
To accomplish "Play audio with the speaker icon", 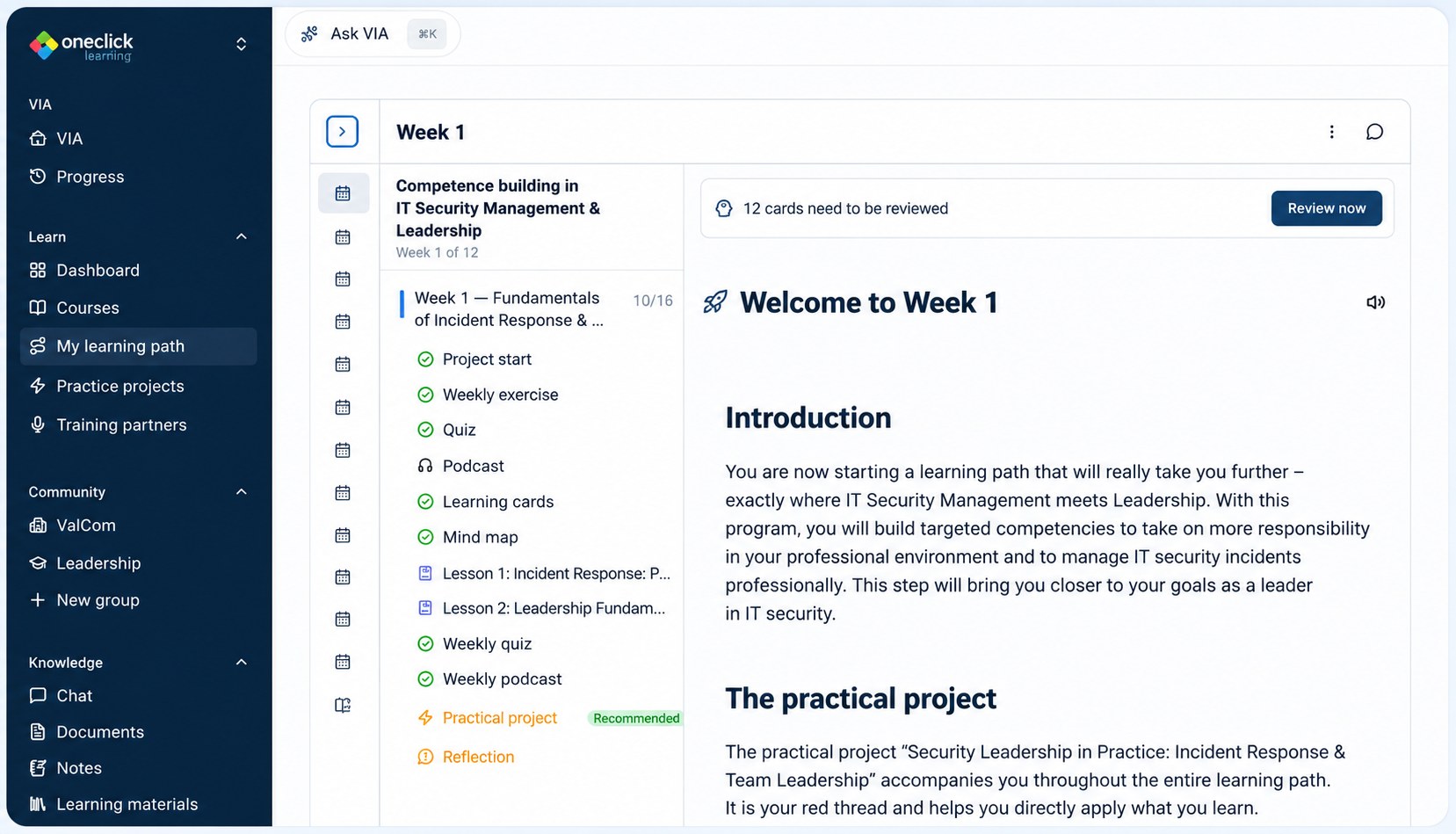I will pyautogui.click(x=1376, y=302).
